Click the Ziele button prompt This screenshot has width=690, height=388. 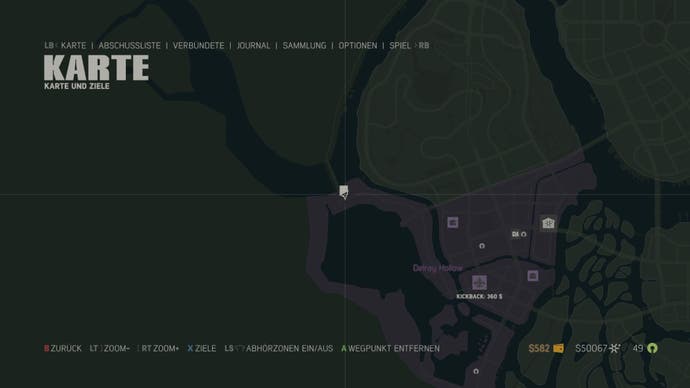pos(202,348)
